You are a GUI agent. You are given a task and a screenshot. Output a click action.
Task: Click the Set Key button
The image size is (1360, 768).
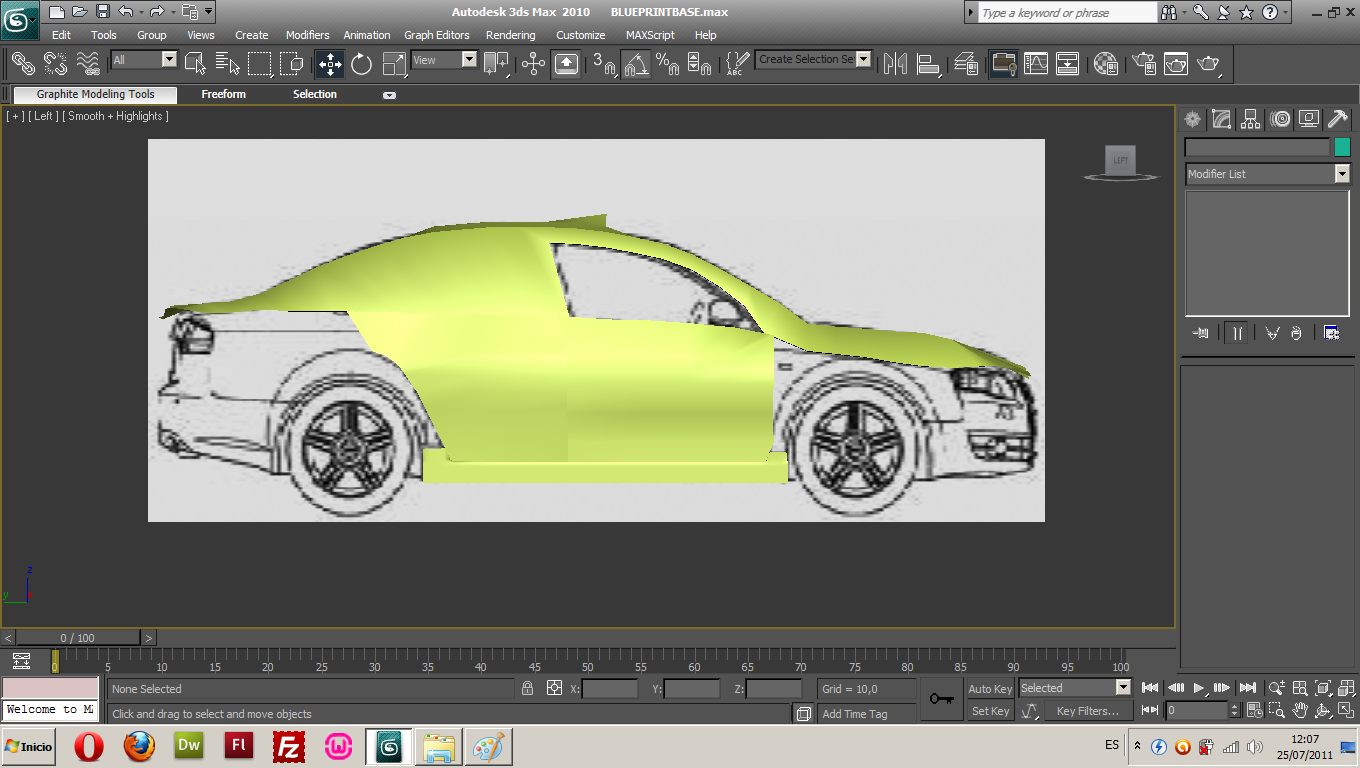coord(990,711)
